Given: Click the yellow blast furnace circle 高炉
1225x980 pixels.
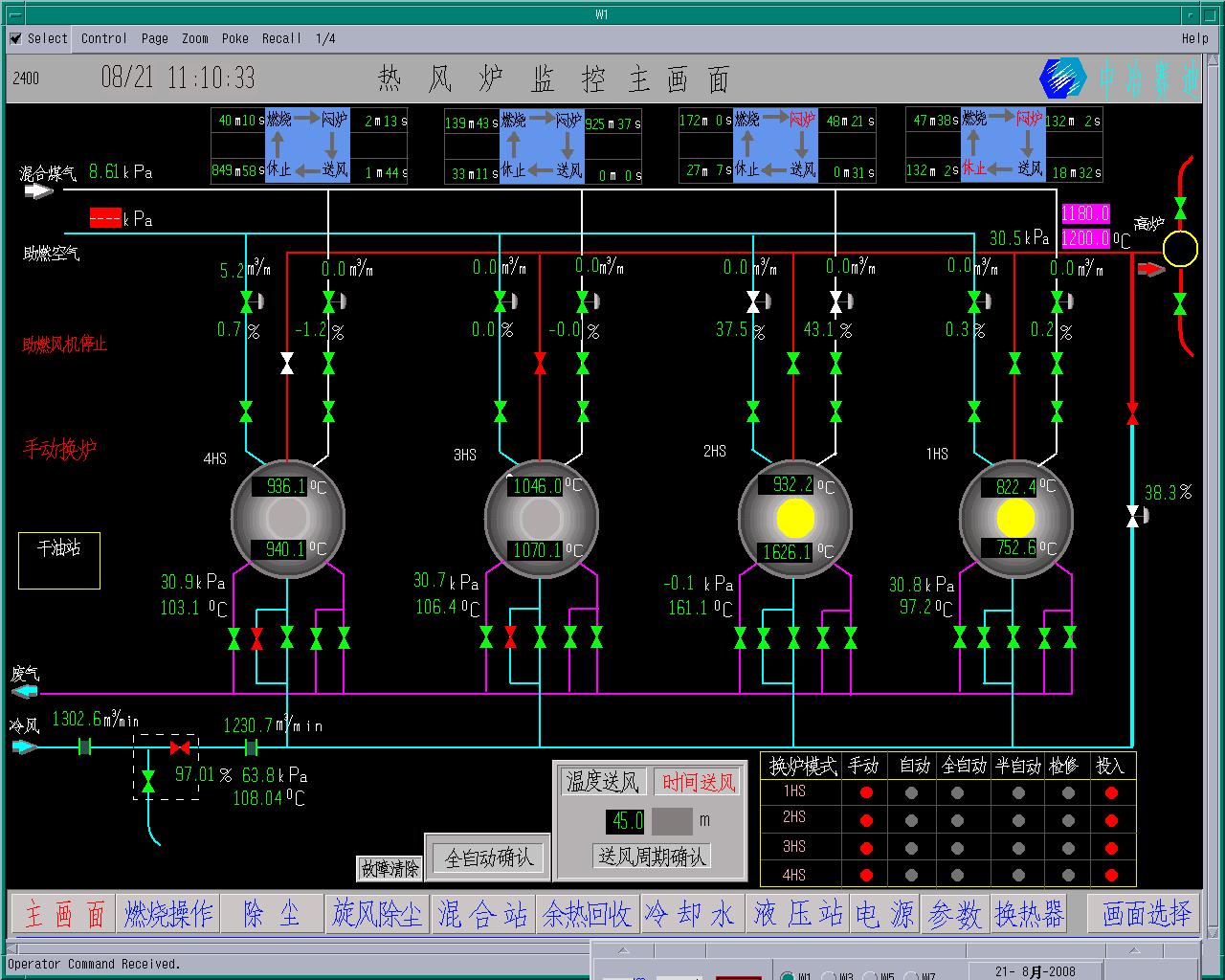Looking at the screenshot, I should click(x=1180, y=250).
